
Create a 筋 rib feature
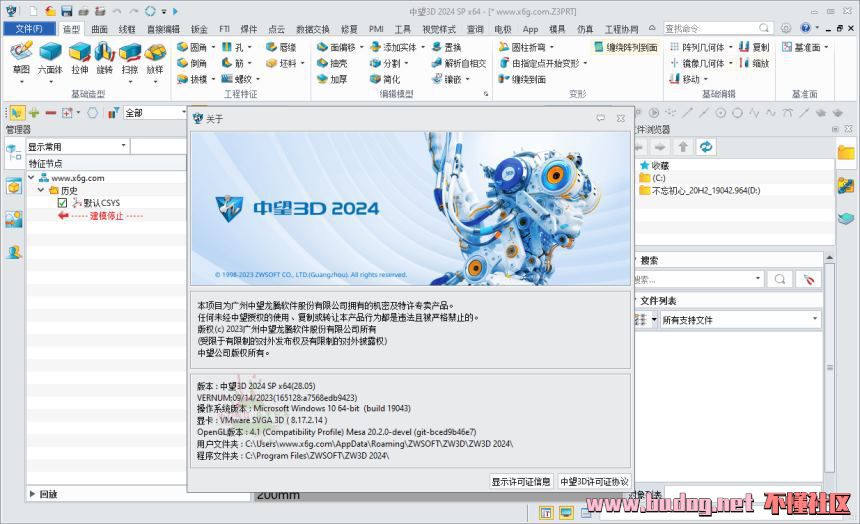[233, 63]
